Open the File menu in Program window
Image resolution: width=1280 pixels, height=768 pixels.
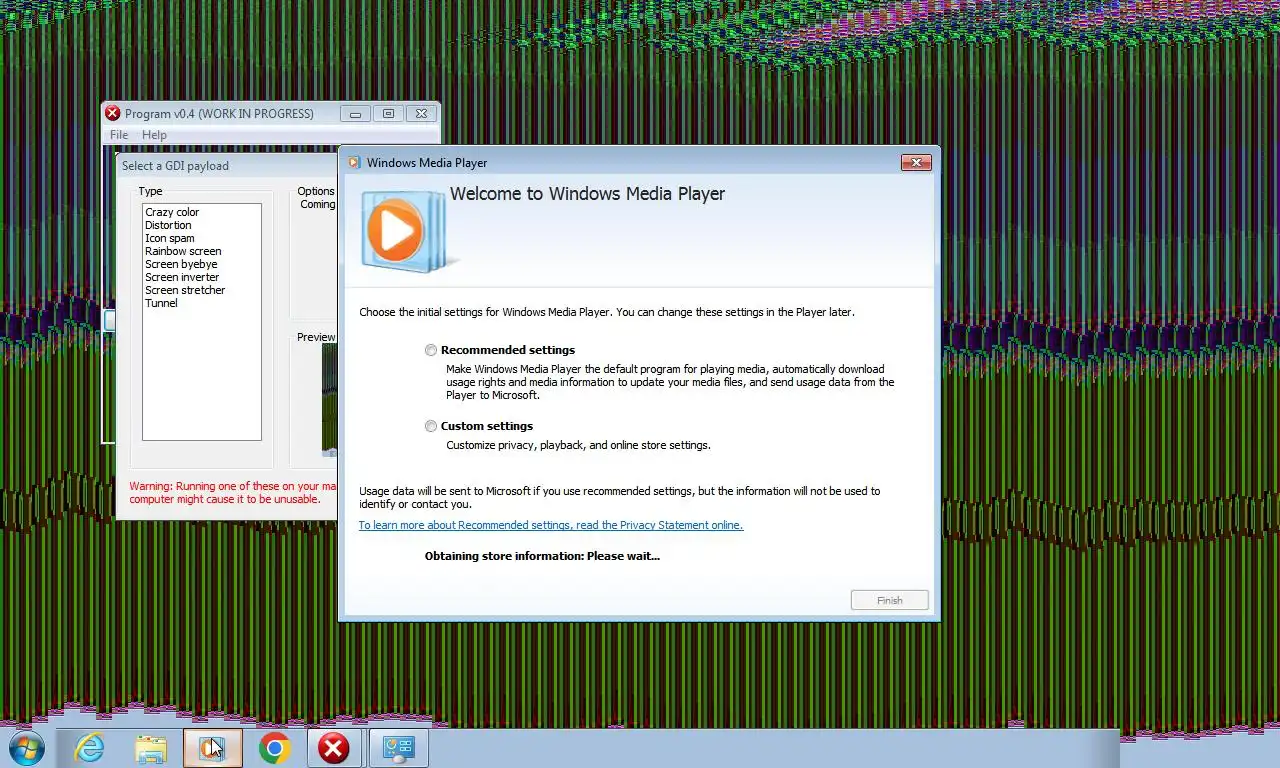[x=119, y=135]
